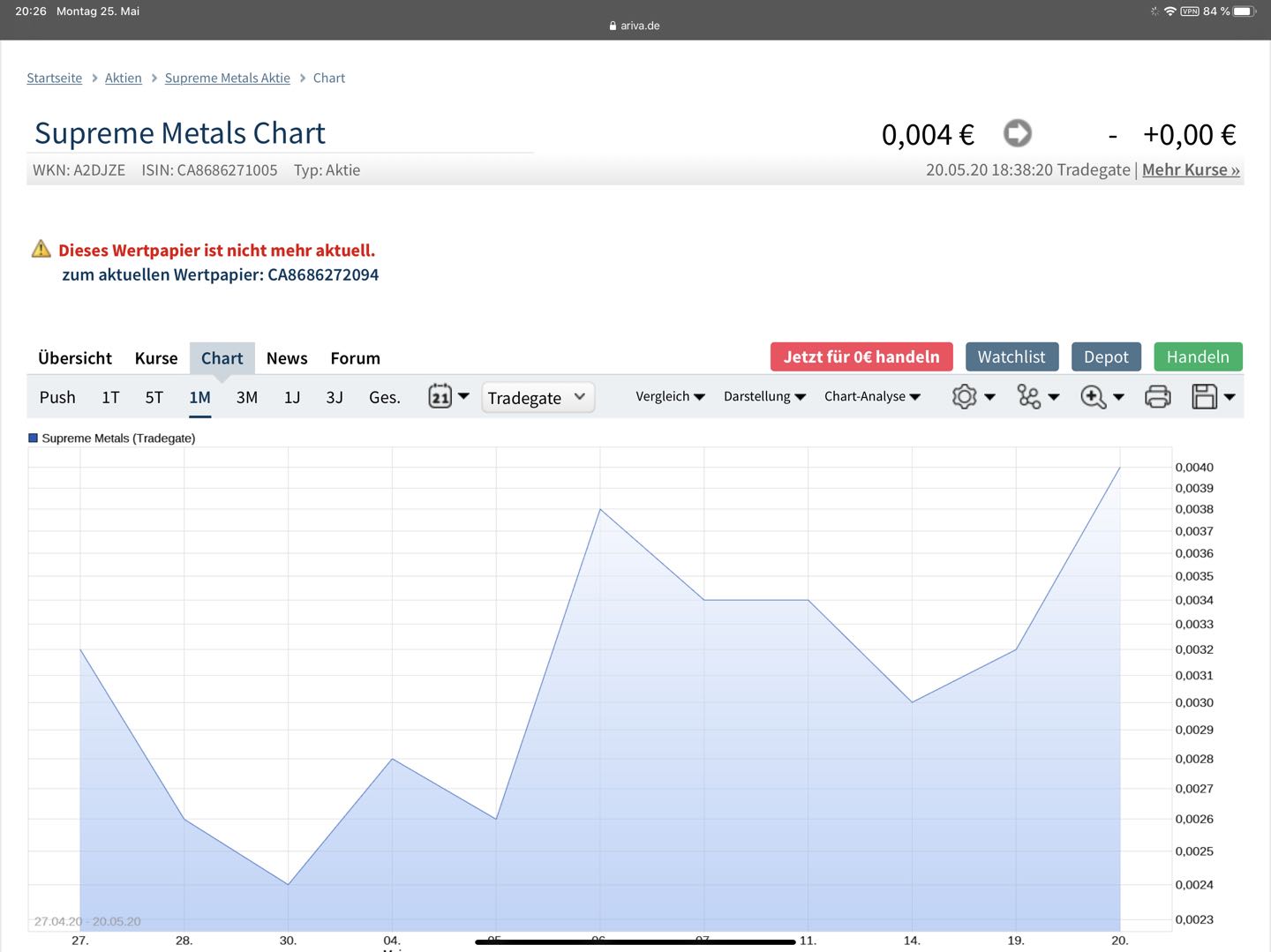Select the 3J time range
This screenshot has height=952, width=1271.
pyautogui.click(x=335, y=397)
